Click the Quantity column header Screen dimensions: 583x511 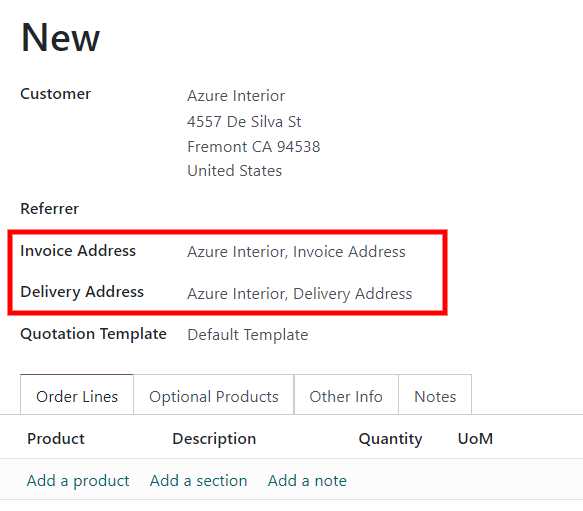390,439
